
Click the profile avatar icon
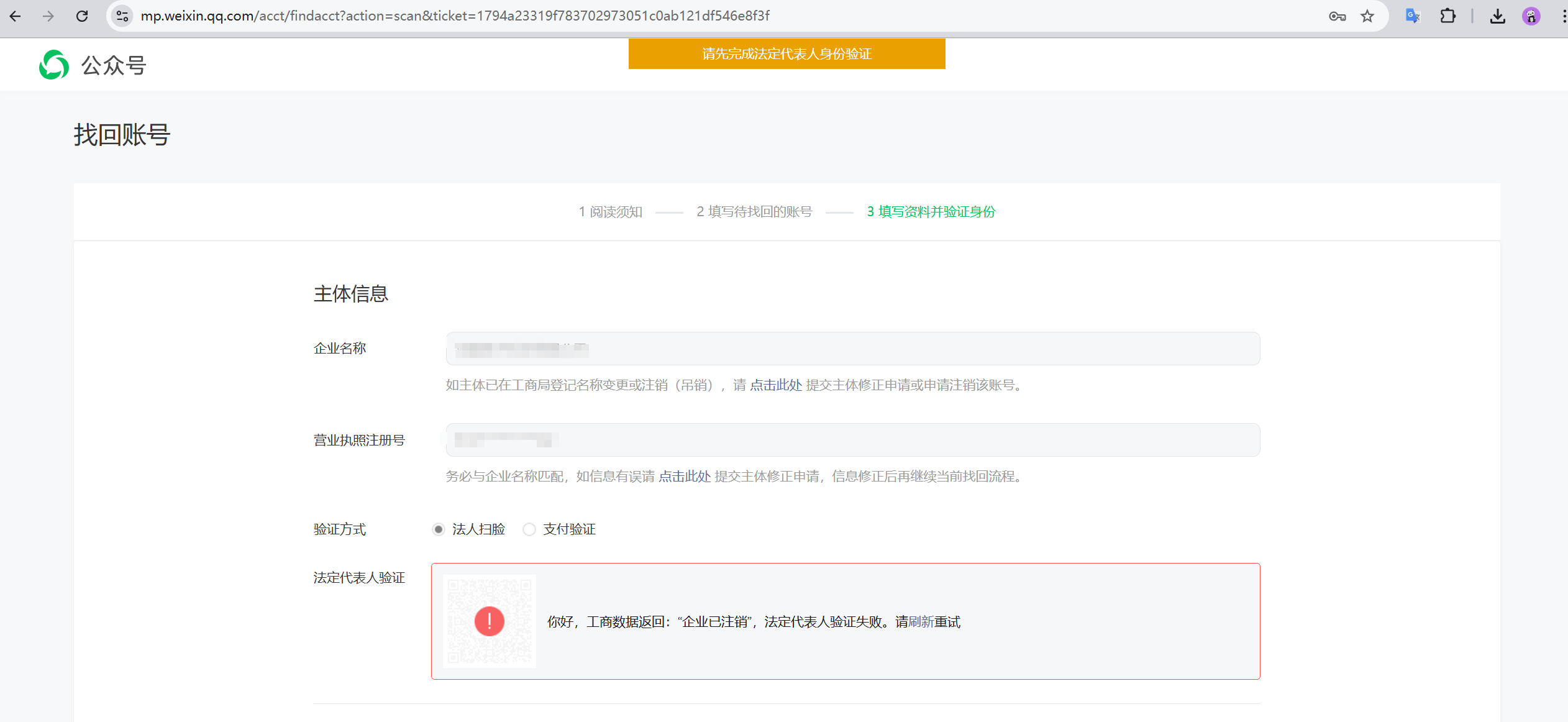(1531, 16)
